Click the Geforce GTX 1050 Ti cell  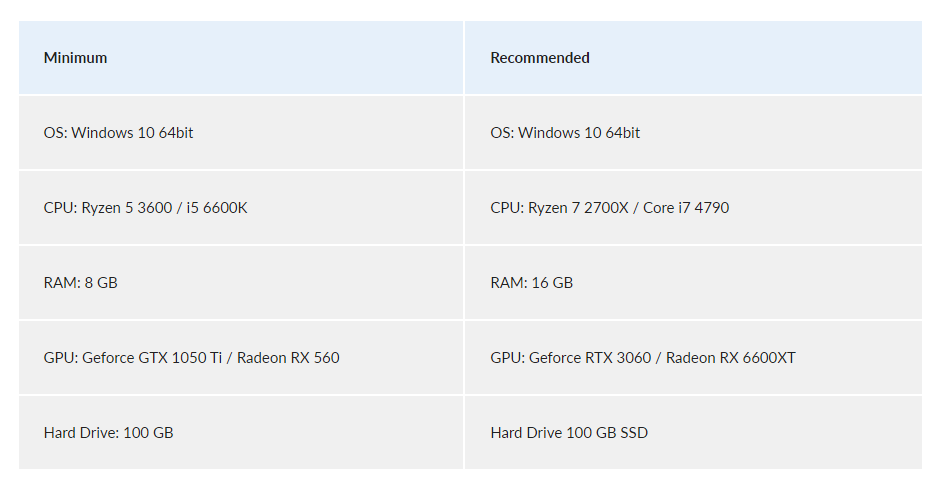point(241,357)
